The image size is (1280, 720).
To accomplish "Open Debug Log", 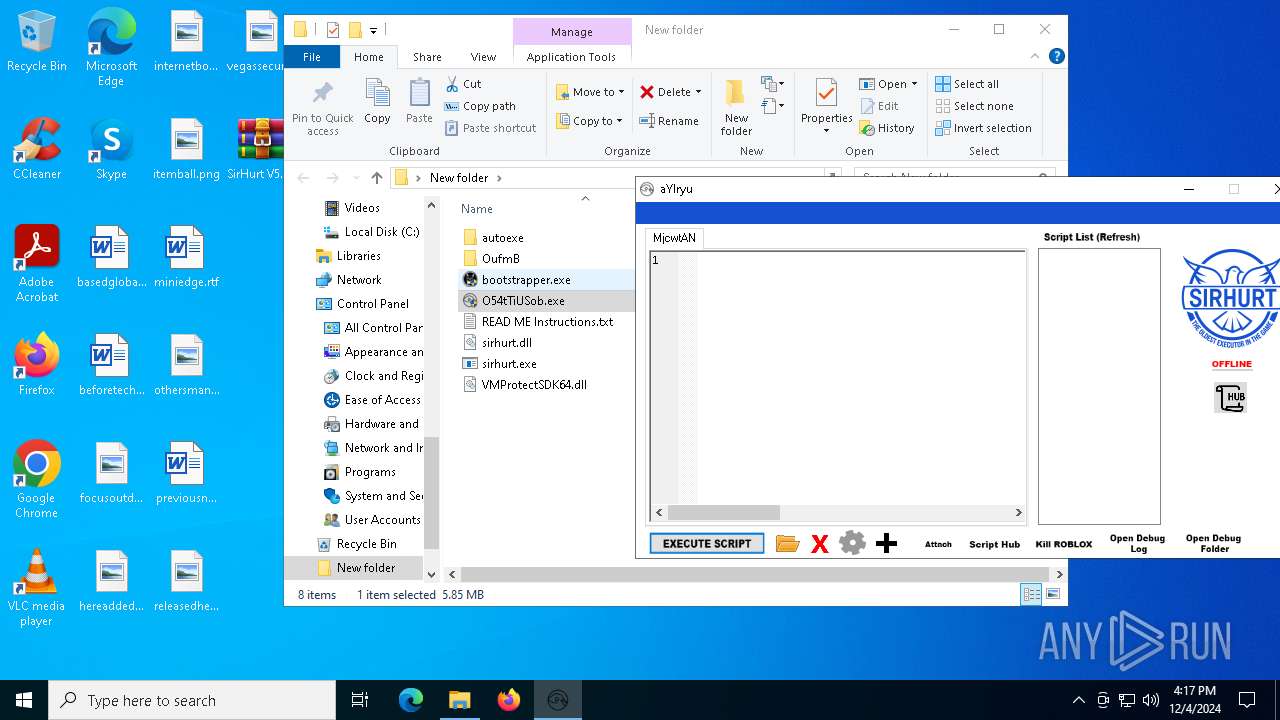I will (x=1137, y=543).
